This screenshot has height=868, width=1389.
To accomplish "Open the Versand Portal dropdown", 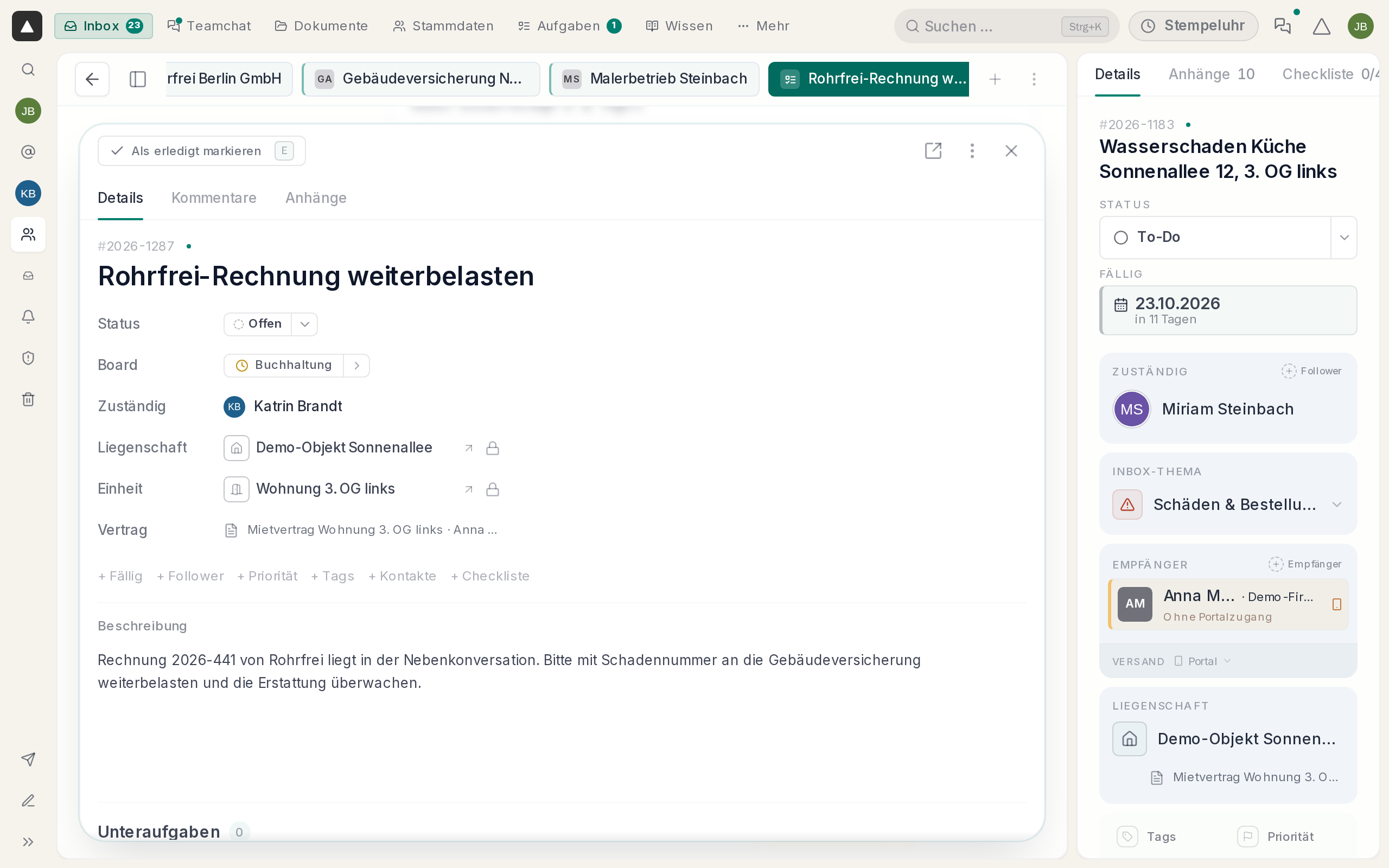I will tap(1202, 661).
